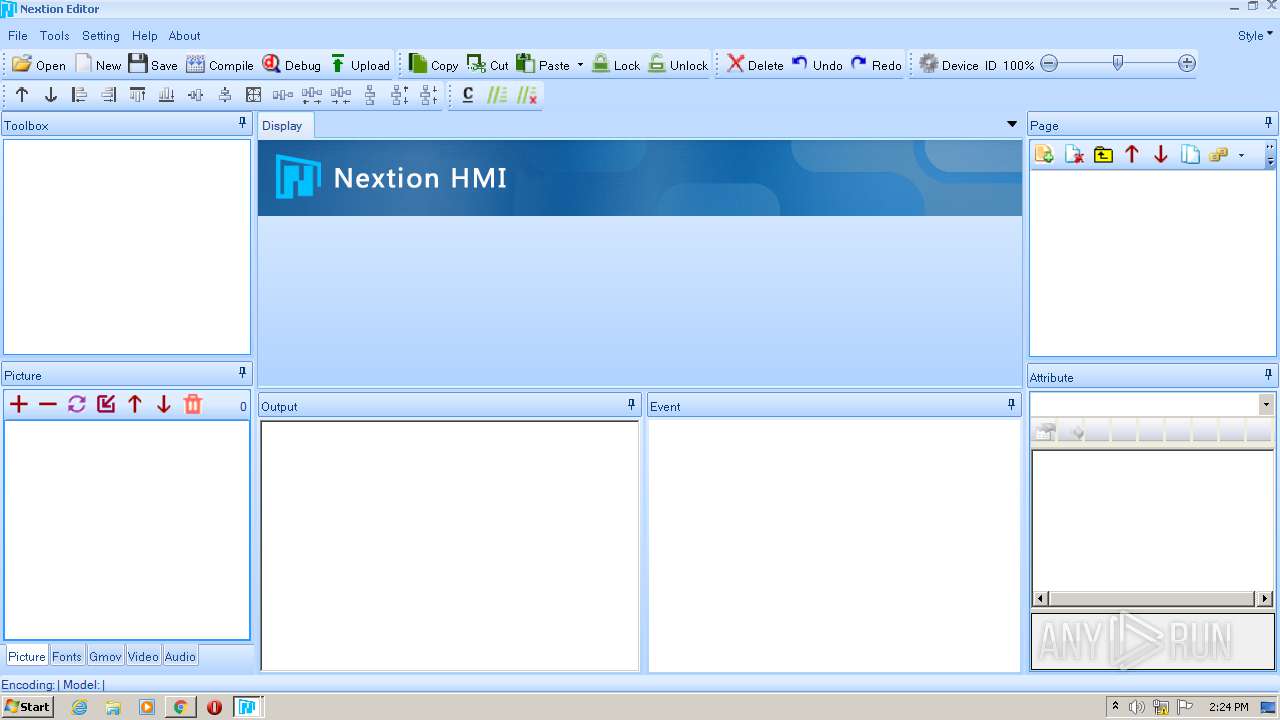Redo the last action
The image size is (1280, 720).
tap(876, 64)
